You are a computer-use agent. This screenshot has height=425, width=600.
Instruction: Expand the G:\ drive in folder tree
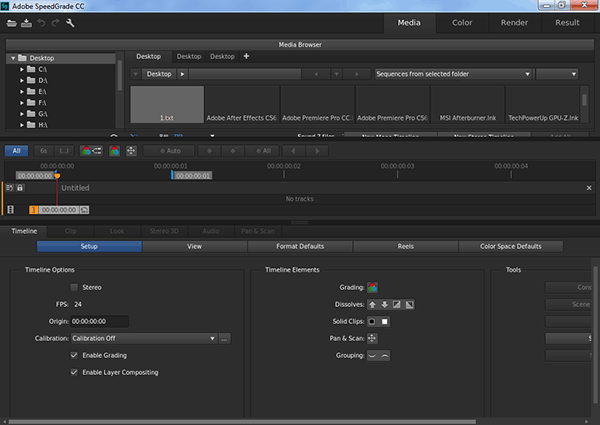click(22, 114)
